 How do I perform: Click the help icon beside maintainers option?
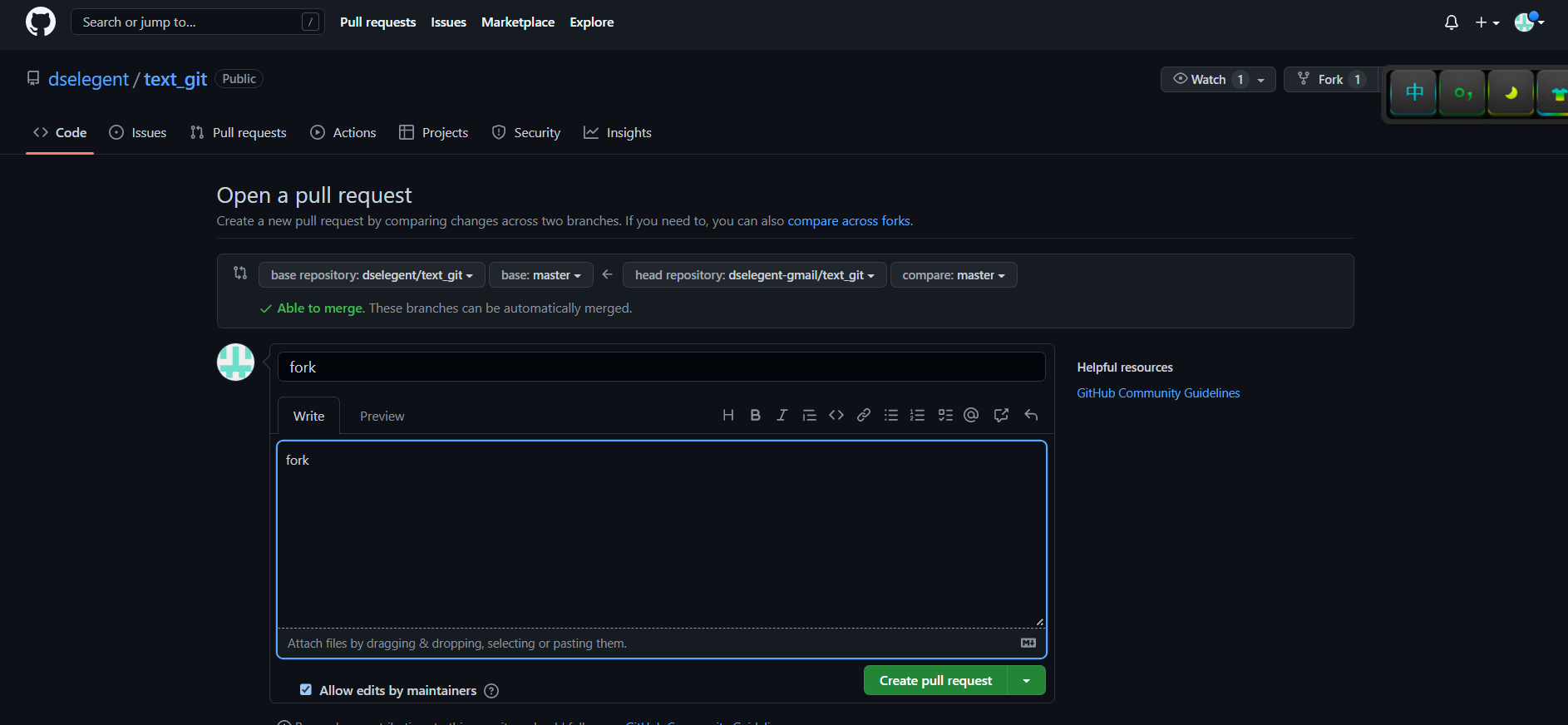pos(491,691)
